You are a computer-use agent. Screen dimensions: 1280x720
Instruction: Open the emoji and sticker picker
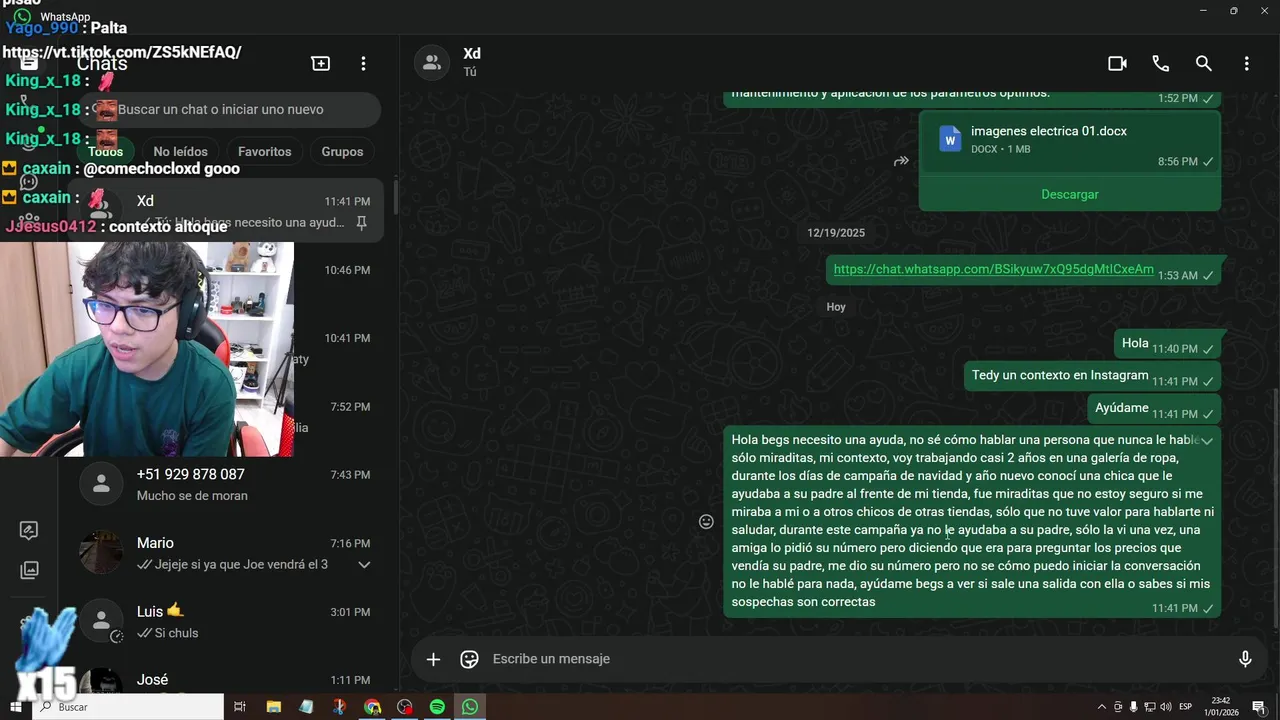(x=469, y=659)
